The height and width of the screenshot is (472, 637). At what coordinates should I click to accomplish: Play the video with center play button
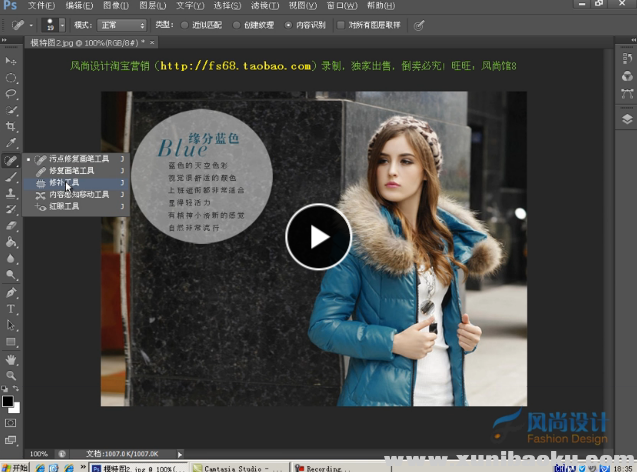pyautogui.click(x=318, y=237)
